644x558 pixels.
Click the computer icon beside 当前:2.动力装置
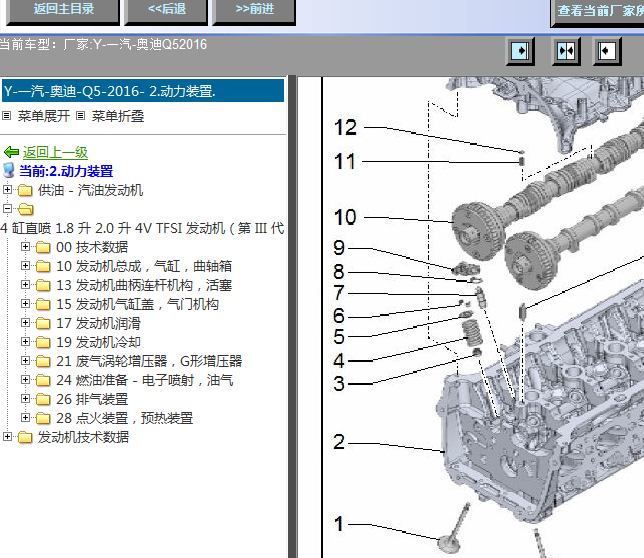(8, 170)
